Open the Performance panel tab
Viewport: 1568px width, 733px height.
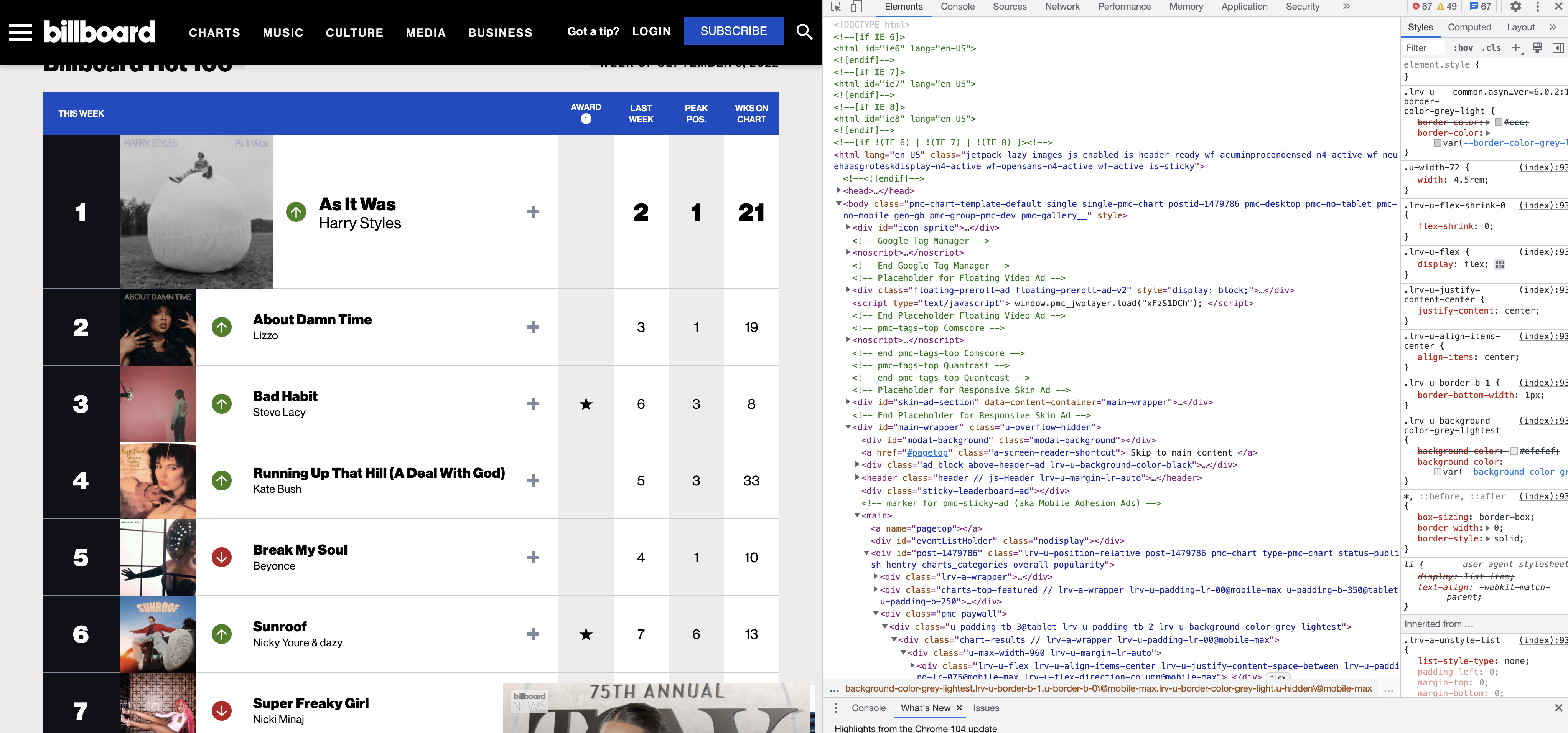(1124, 7)
